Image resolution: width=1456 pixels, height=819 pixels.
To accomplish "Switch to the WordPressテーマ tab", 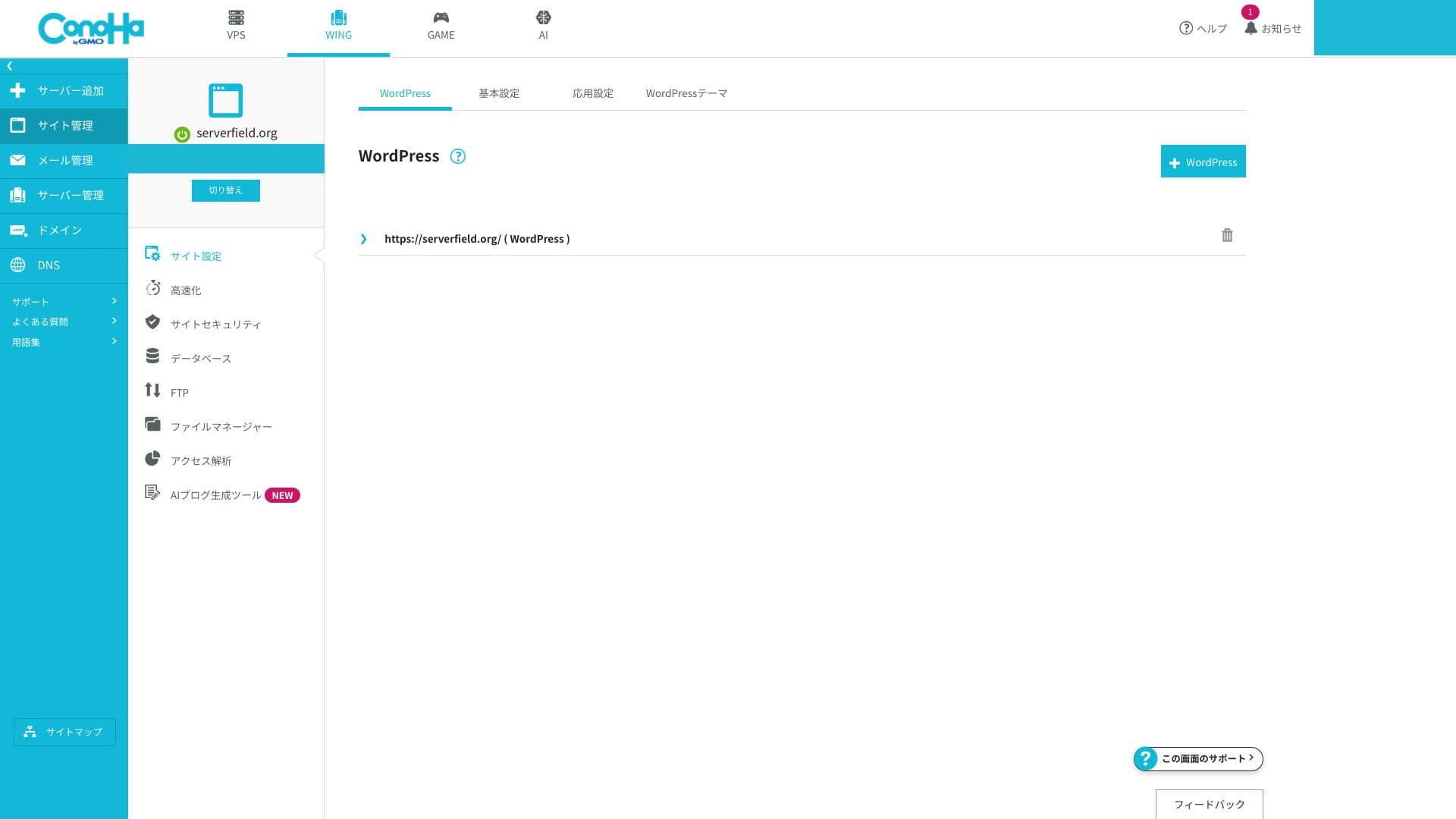I will coord(686,93).
